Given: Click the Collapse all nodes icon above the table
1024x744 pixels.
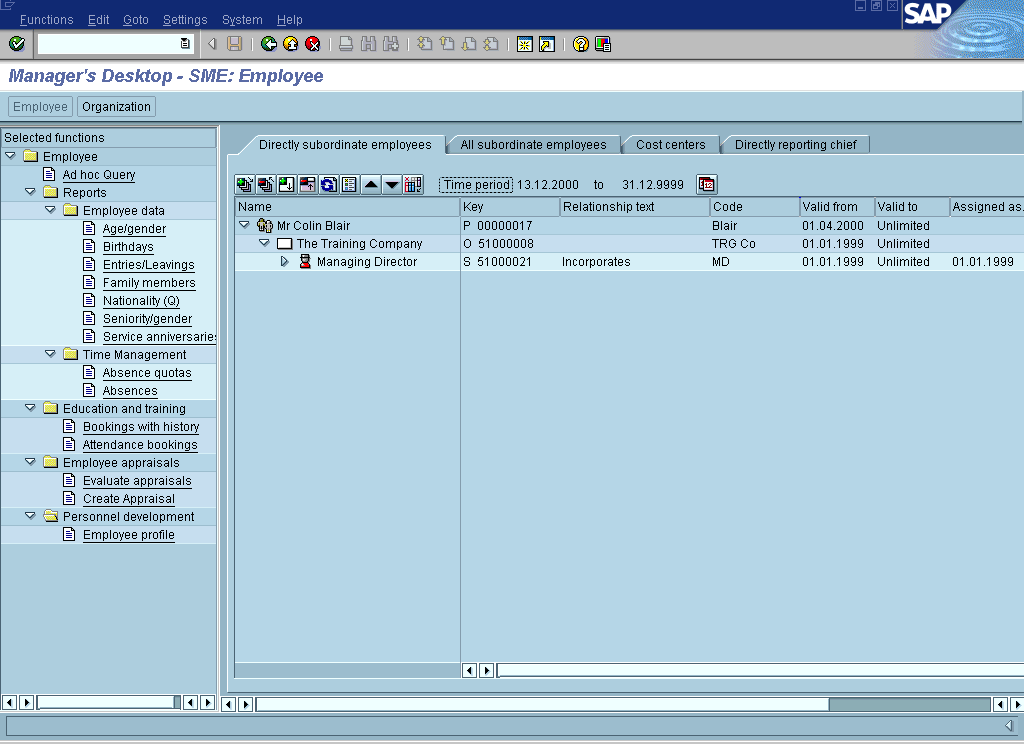Looking at the screenshot, I should (x=266, y=185).
